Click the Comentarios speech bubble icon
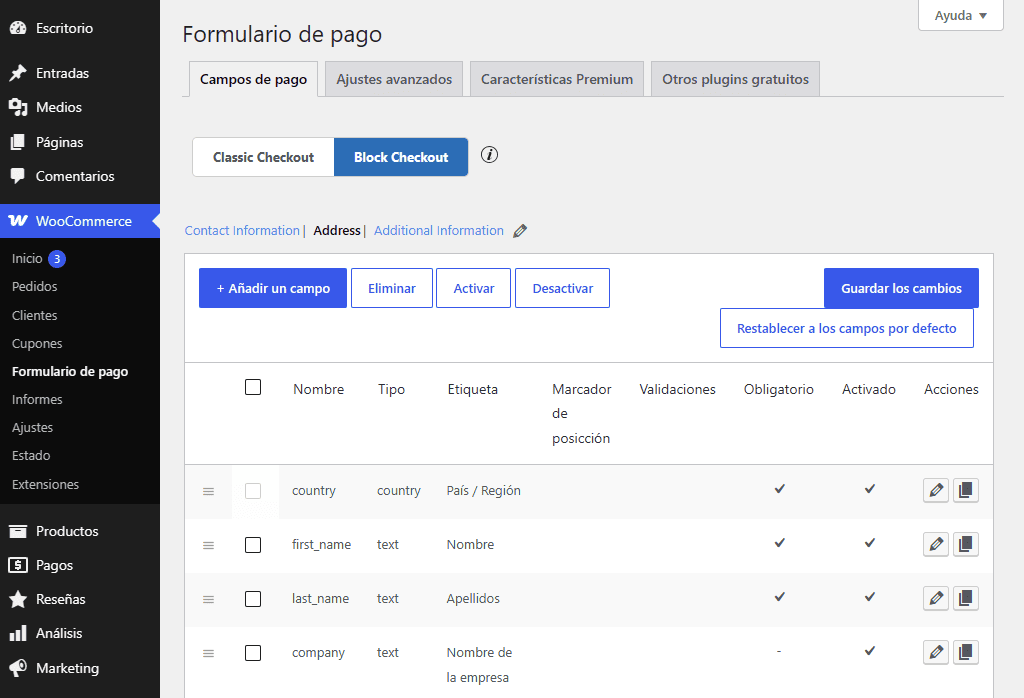 18,176
